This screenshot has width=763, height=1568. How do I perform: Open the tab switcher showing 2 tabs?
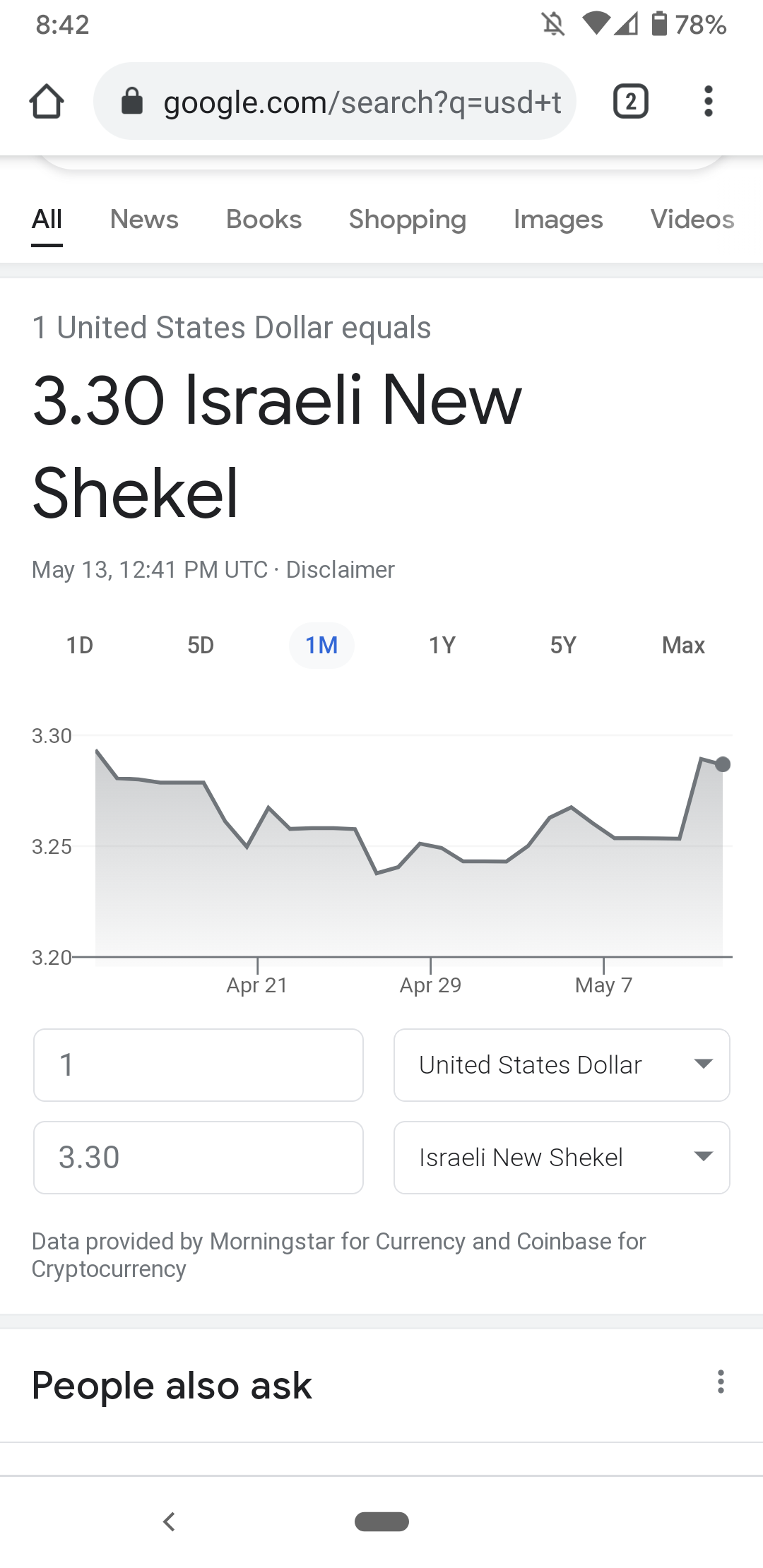click(630, 102)
